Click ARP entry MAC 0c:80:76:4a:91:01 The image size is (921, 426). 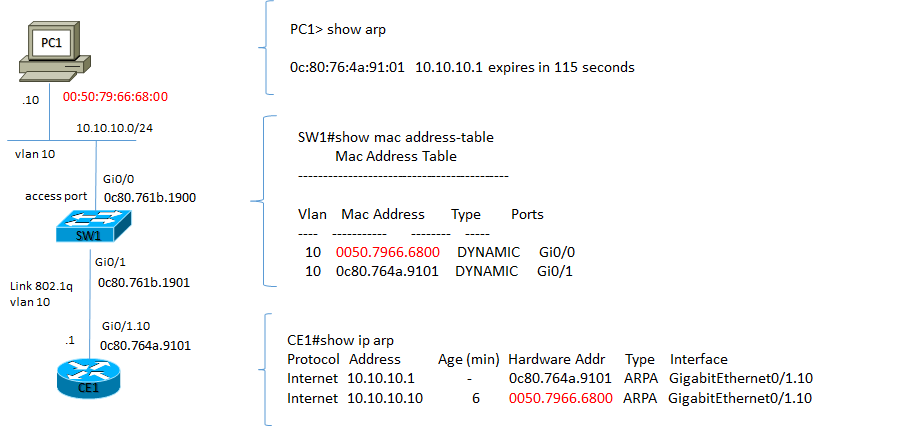click(x=347, y=68)
